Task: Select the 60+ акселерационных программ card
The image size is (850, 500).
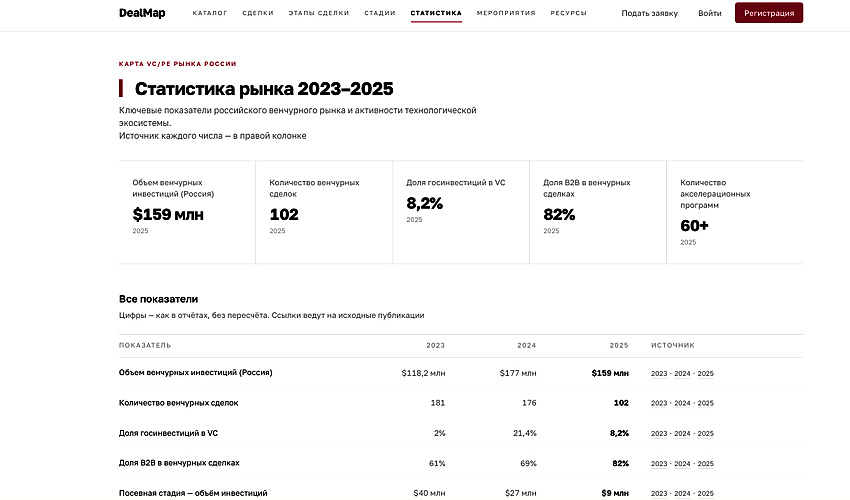Action: click(x=735, y=212)
